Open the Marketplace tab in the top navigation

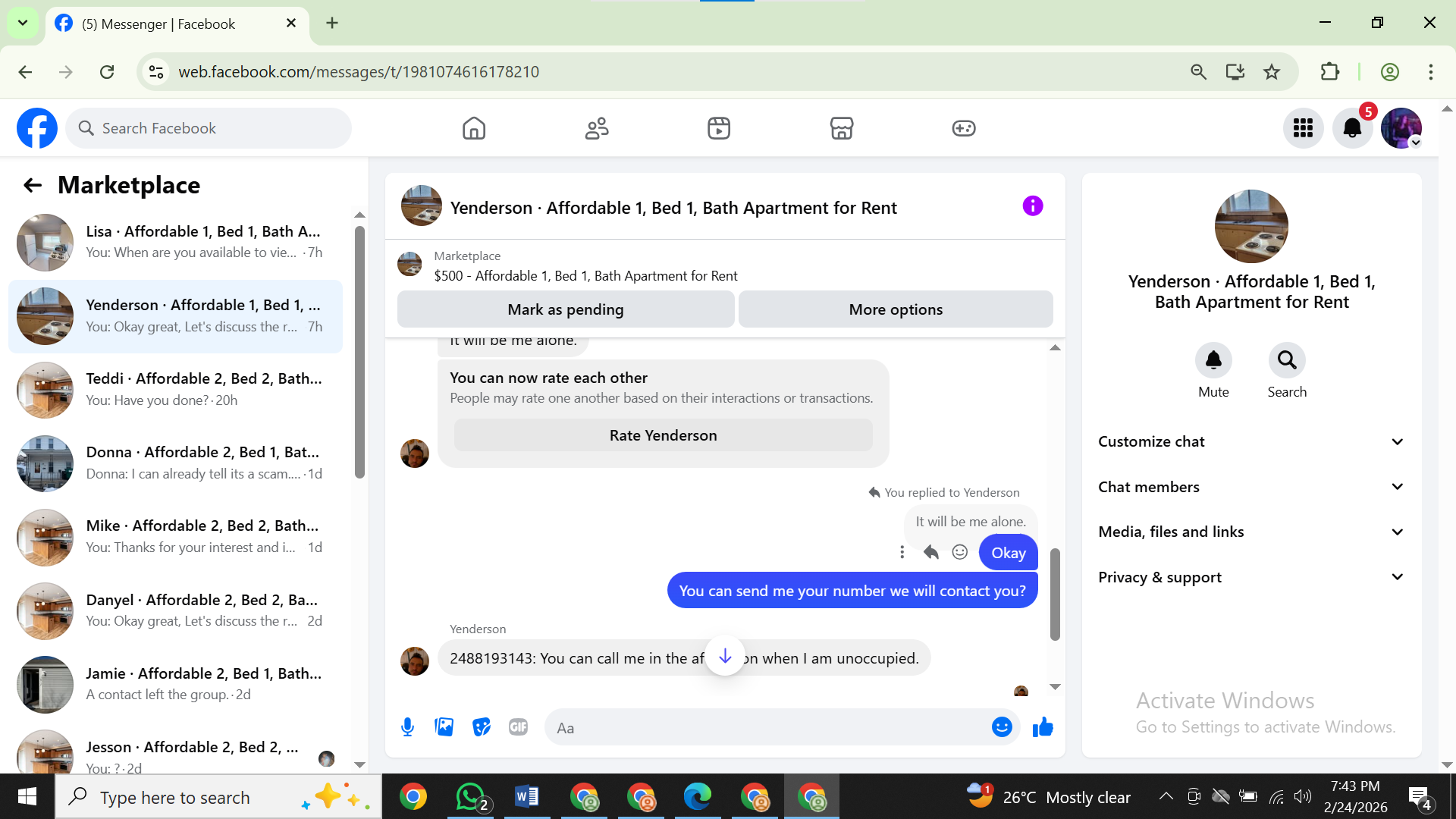click(x=841, y=128)
